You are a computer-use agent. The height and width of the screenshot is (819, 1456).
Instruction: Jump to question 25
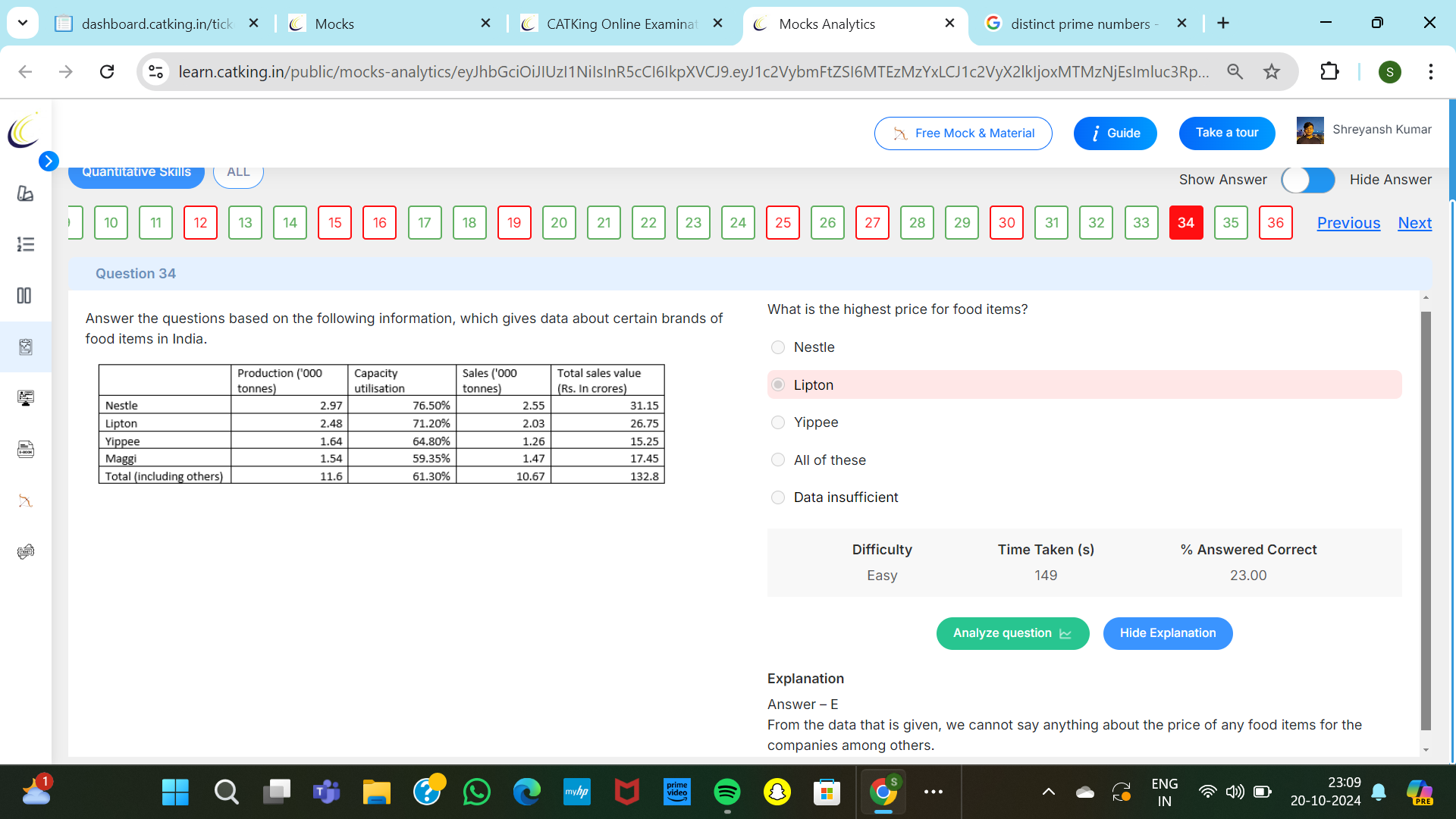tap(783, 223)
